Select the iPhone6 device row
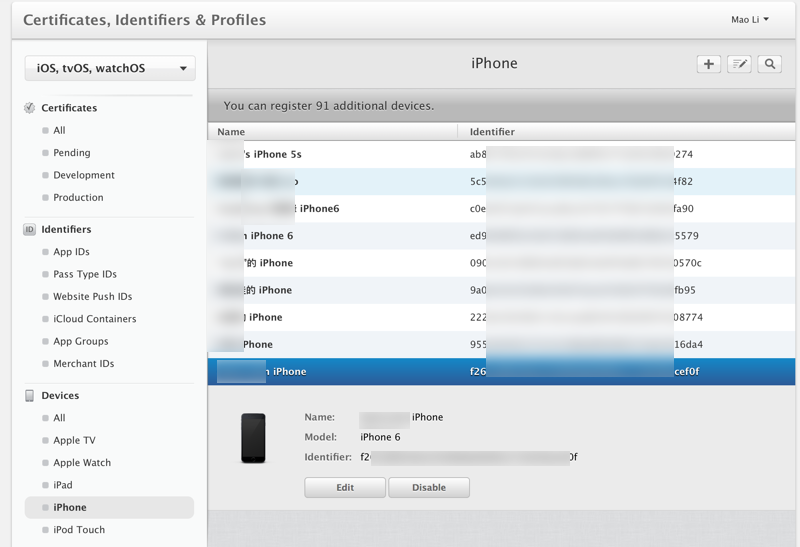The width and height of the screenshot is (800, 547). pyautogui.click(x=501, y=209)
